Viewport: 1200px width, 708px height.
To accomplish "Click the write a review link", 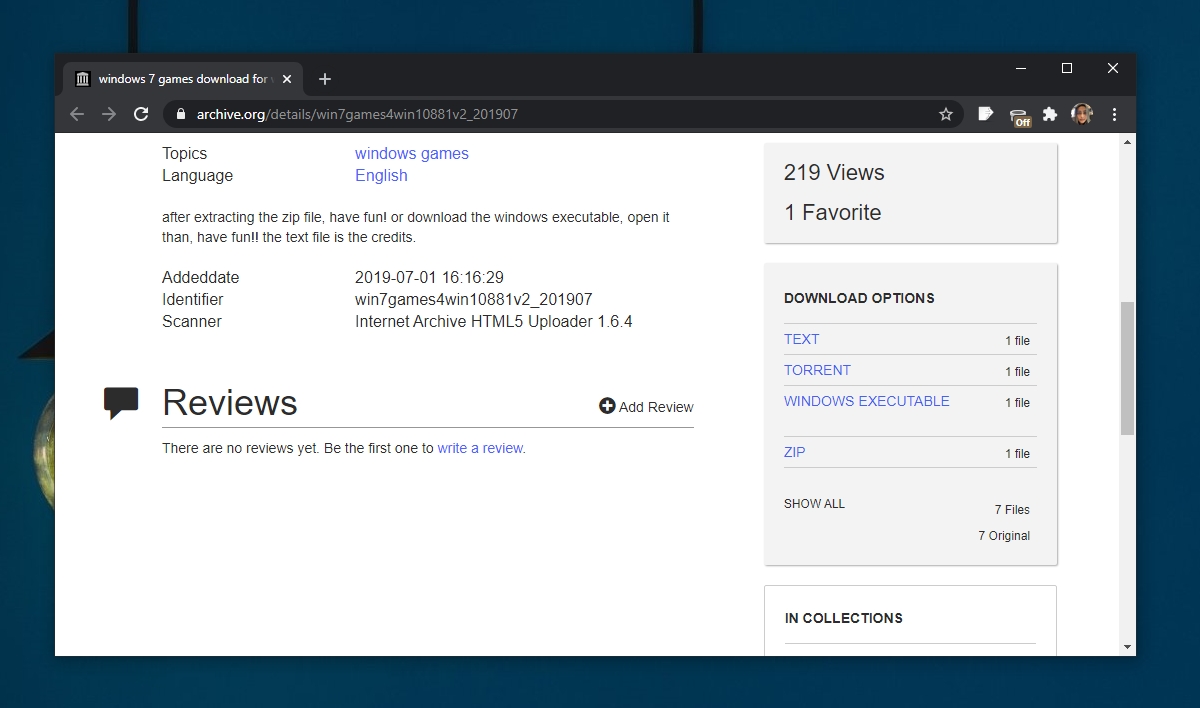I will [x=480, y=448].
